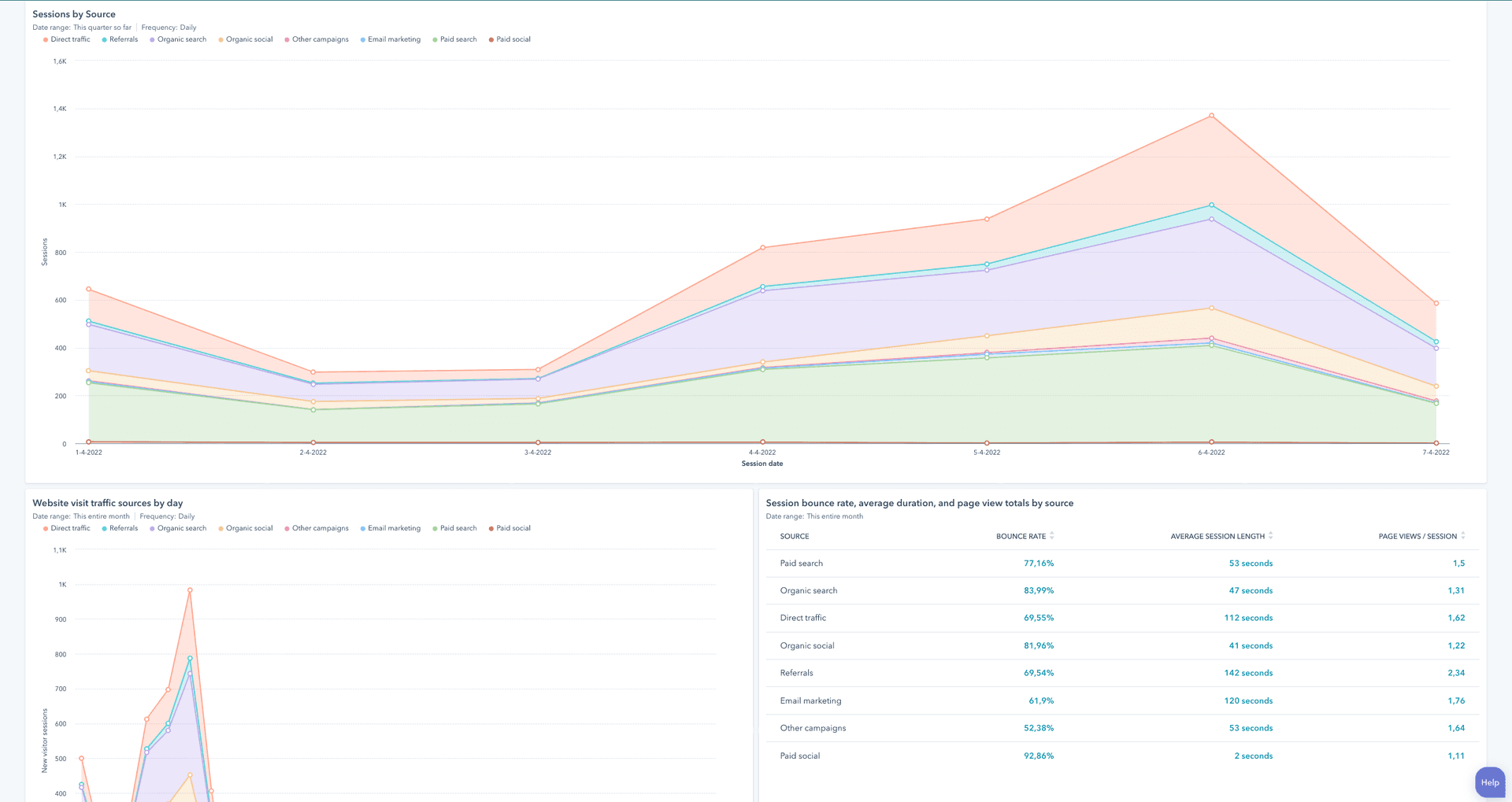This screenshot has width=1512, height=802.
Task: Click the 4-4-2022 x-axis date label
Action: (x=762, y=453)
